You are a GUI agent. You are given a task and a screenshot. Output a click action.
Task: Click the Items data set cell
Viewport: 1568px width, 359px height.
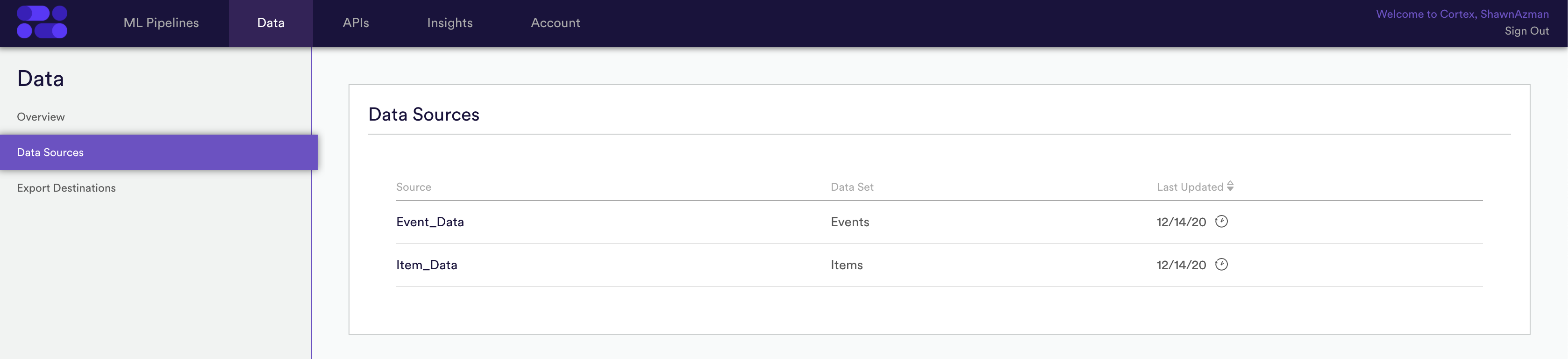coord(847,266)
